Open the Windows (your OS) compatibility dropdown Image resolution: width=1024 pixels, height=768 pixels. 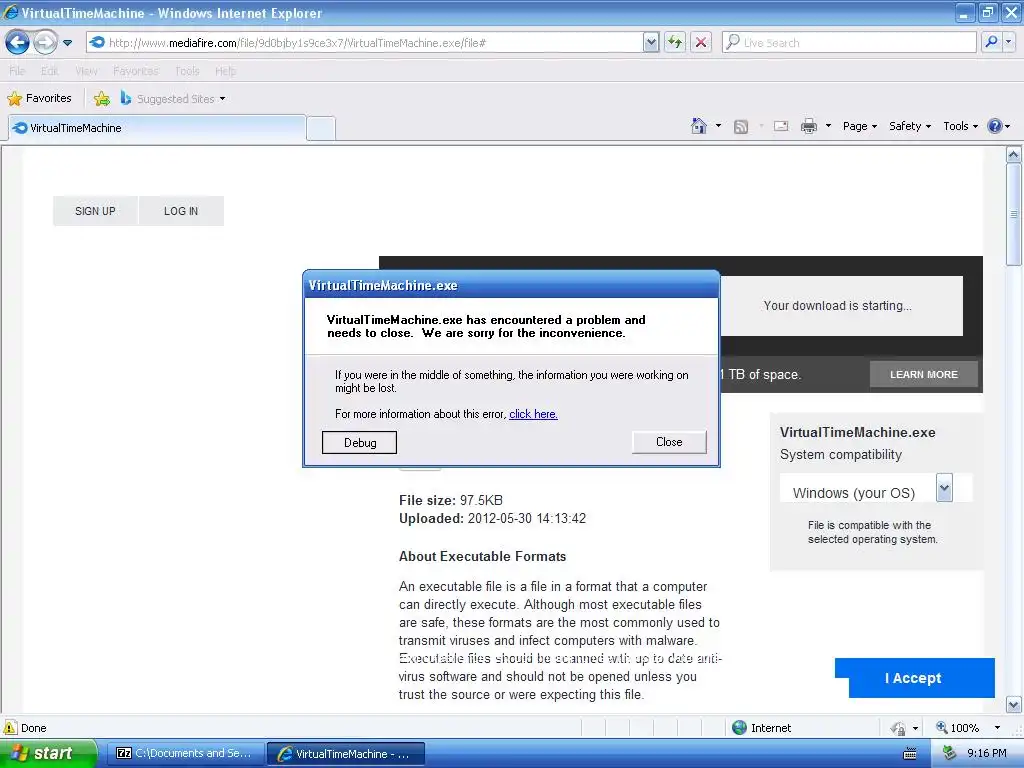pos(944,488)
